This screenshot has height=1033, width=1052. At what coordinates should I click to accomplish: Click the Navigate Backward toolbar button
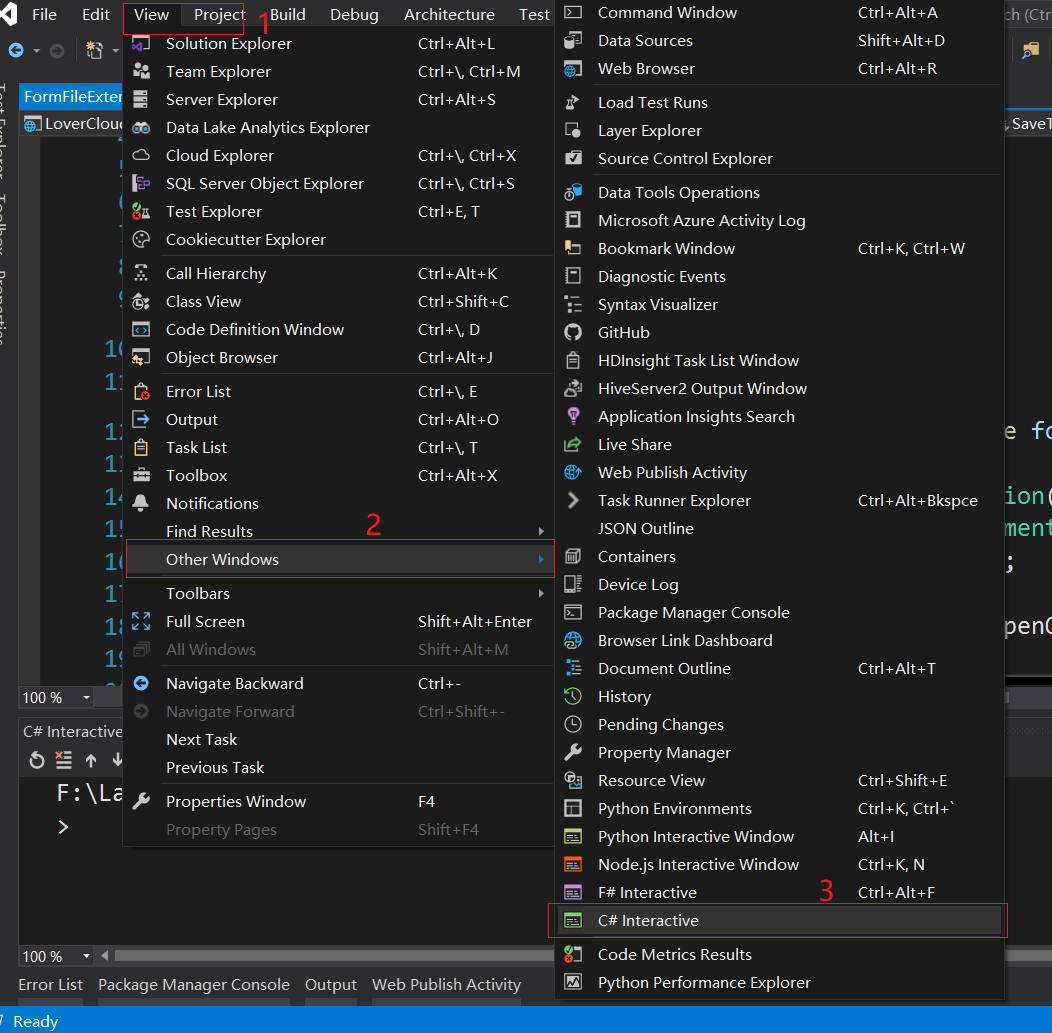pos(16,50)
